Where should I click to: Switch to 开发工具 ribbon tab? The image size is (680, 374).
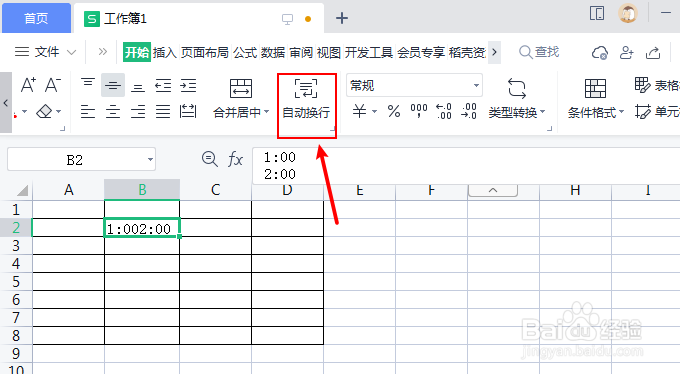(369, 52)
